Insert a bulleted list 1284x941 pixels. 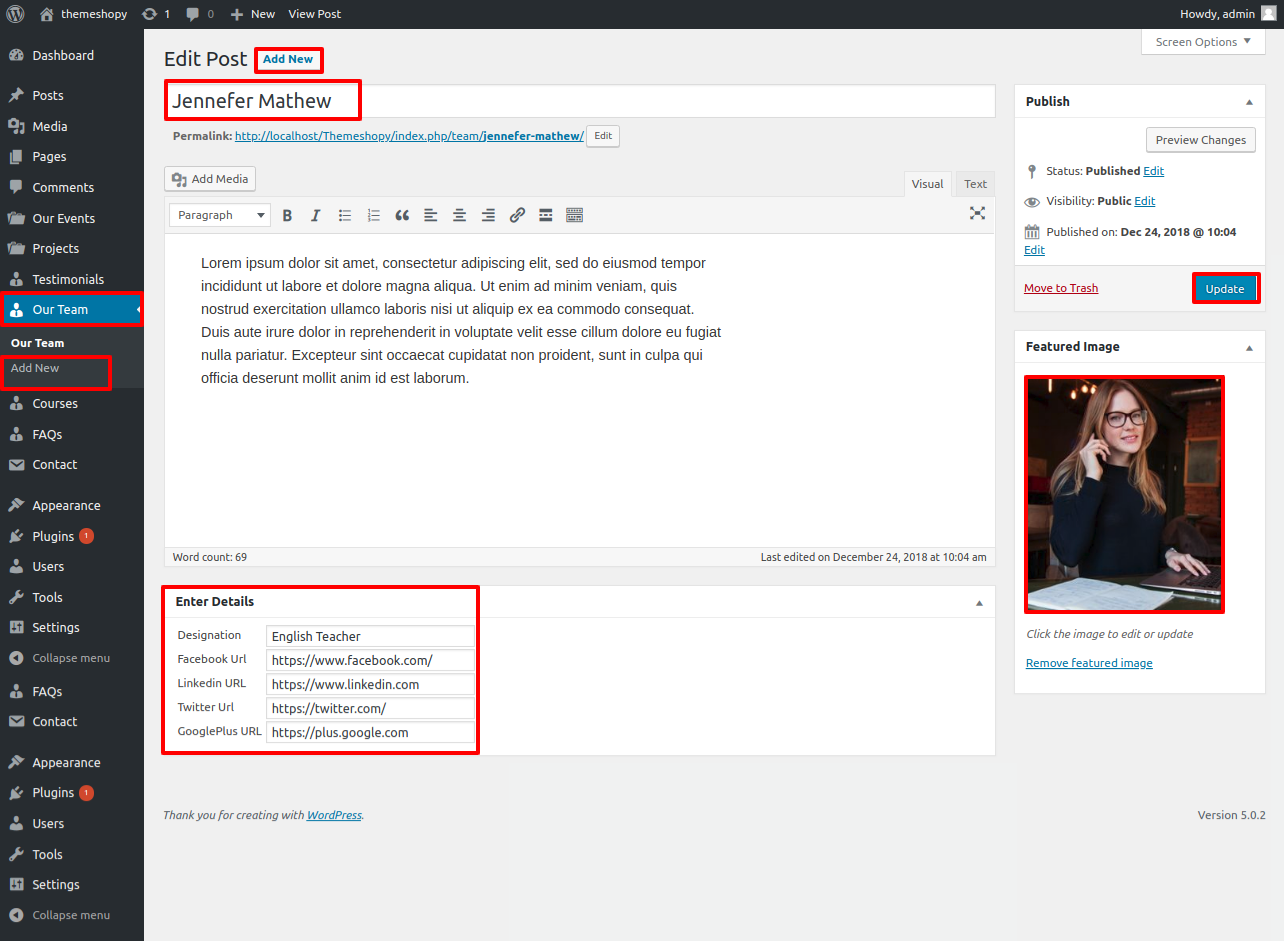[x=345, y=215]
